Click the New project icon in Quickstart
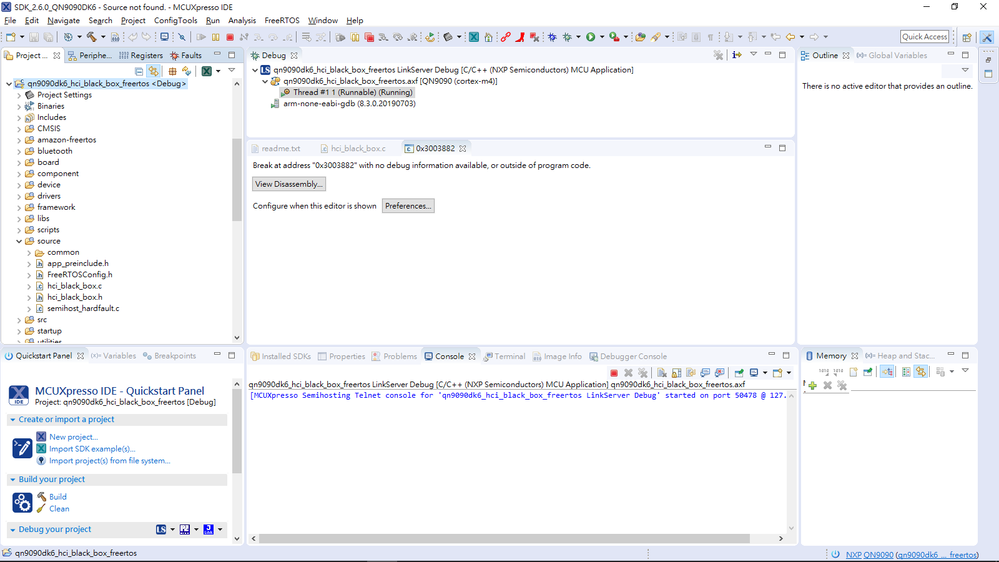The image size is (999, 562). tap(41, 436)
